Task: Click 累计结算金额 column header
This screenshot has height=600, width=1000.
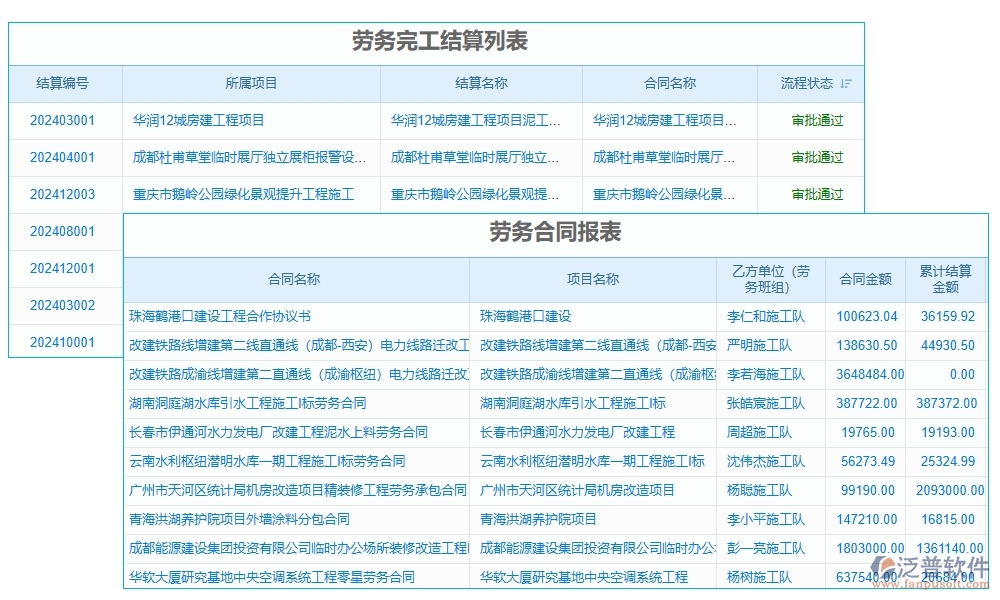Action: (946, 279)
